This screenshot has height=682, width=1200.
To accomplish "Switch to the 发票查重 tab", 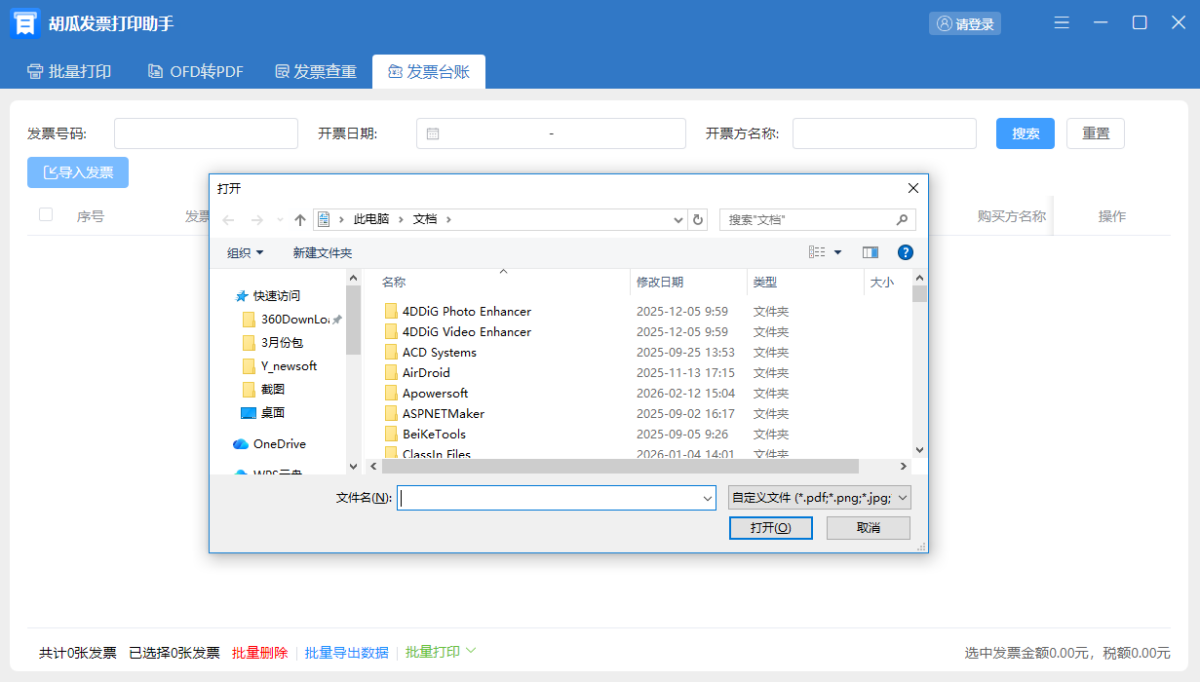I will click(315, 72).
